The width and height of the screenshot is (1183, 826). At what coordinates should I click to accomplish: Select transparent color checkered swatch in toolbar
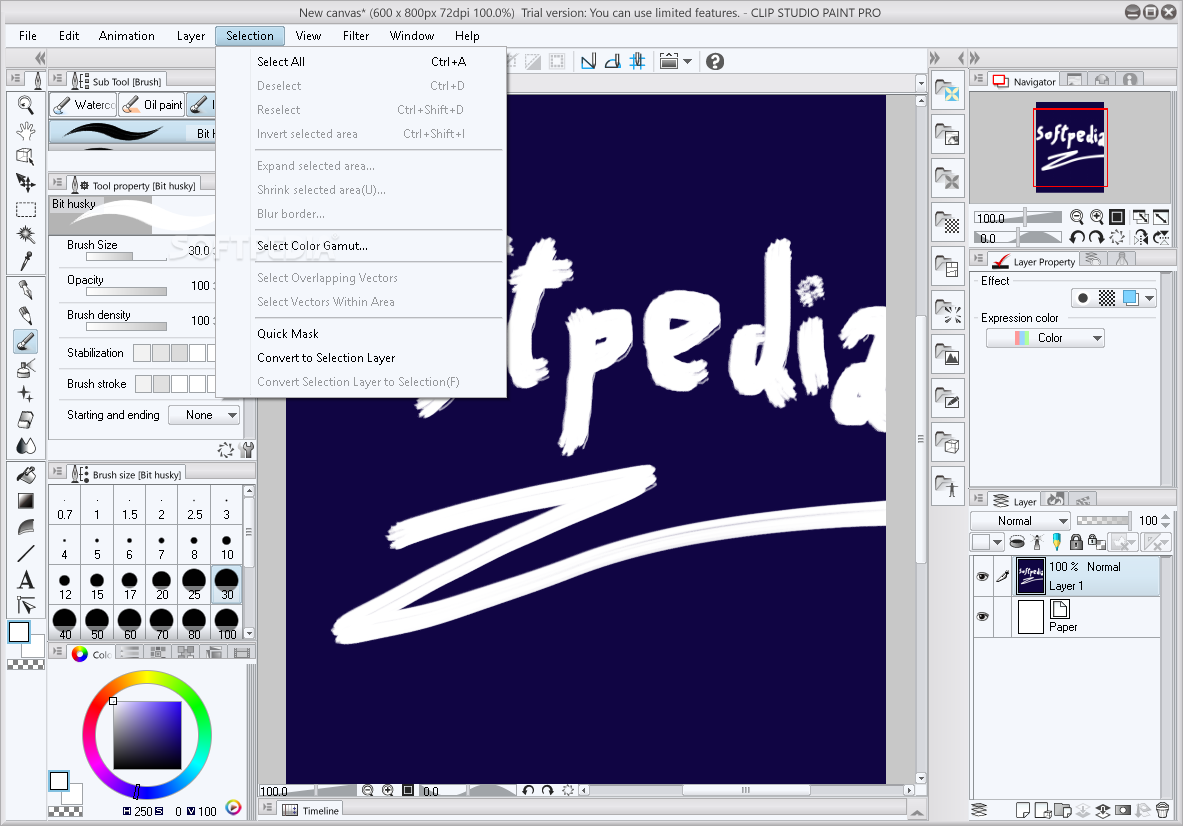click(26, 665)
